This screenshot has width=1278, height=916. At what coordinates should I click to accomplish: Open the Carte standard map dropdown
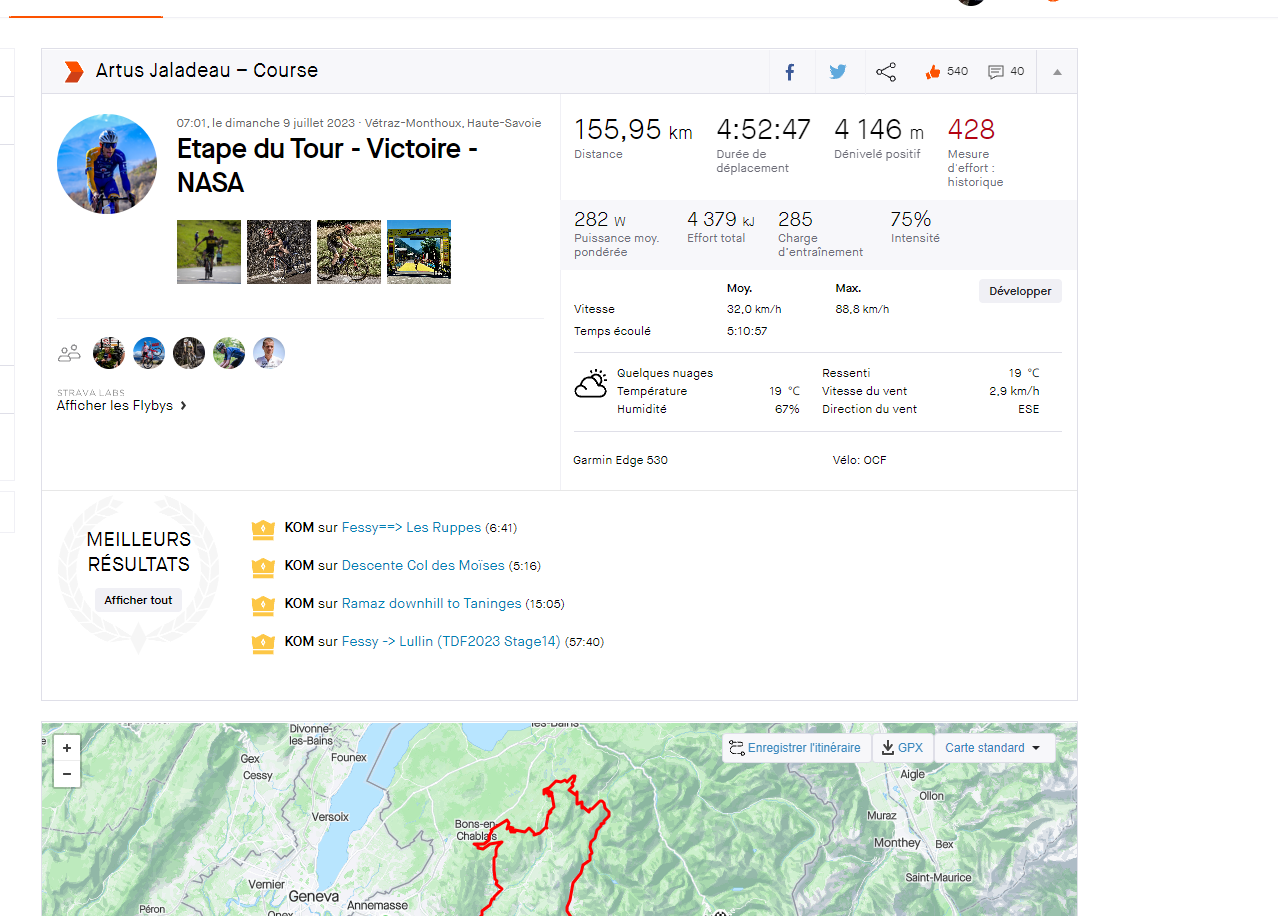pyautogui.click(x=993, y=748)
